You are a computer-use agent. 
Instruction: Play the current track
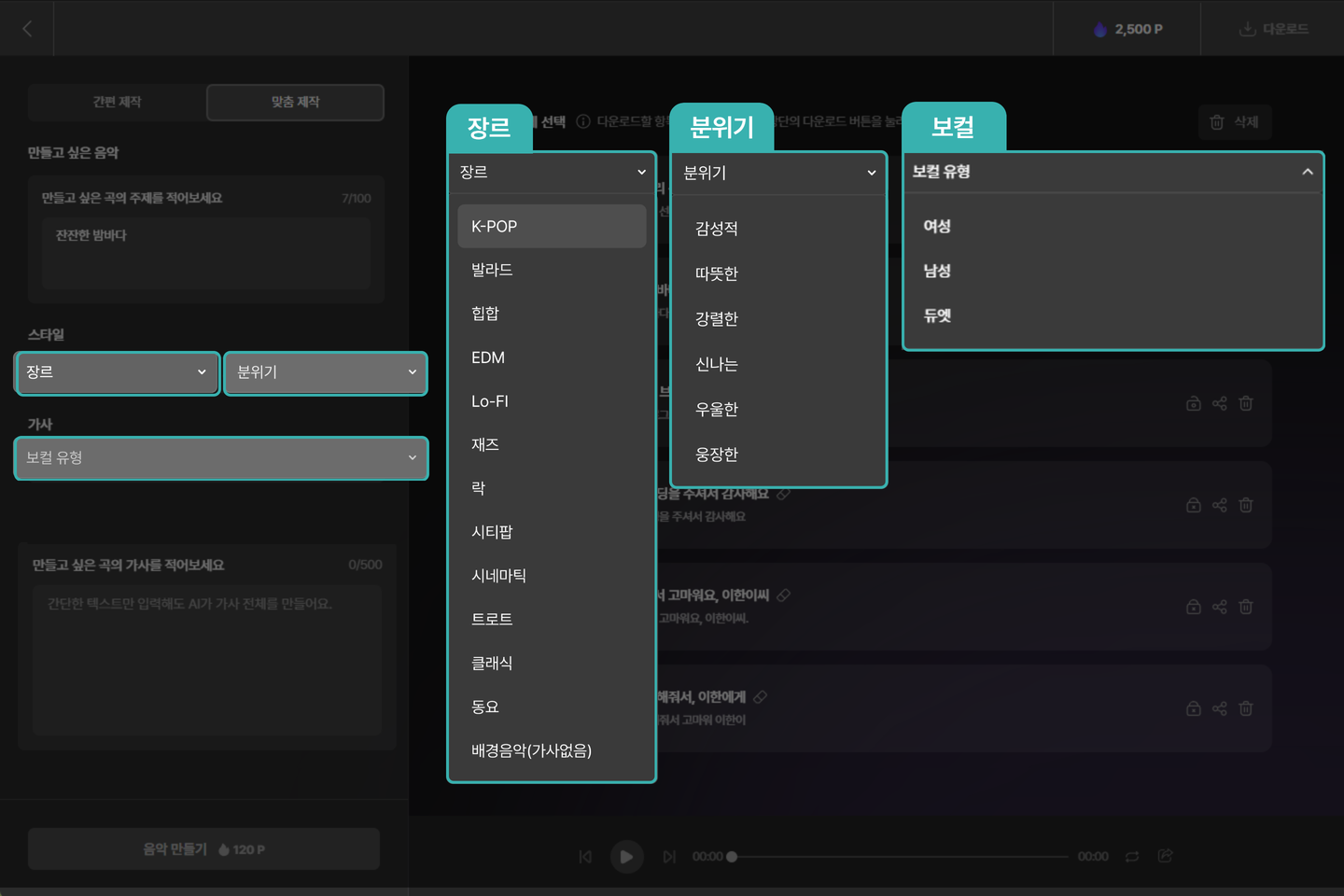626,857
